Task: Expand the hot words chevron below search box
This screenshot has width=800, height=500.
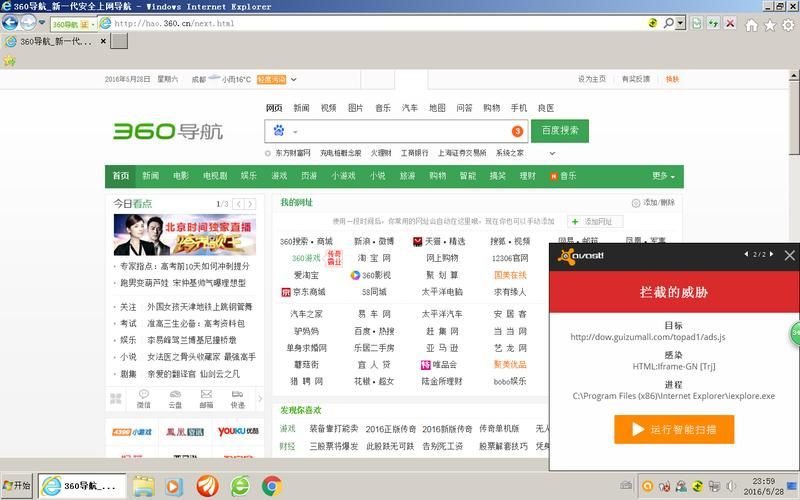Action: (x=552, y=153)
